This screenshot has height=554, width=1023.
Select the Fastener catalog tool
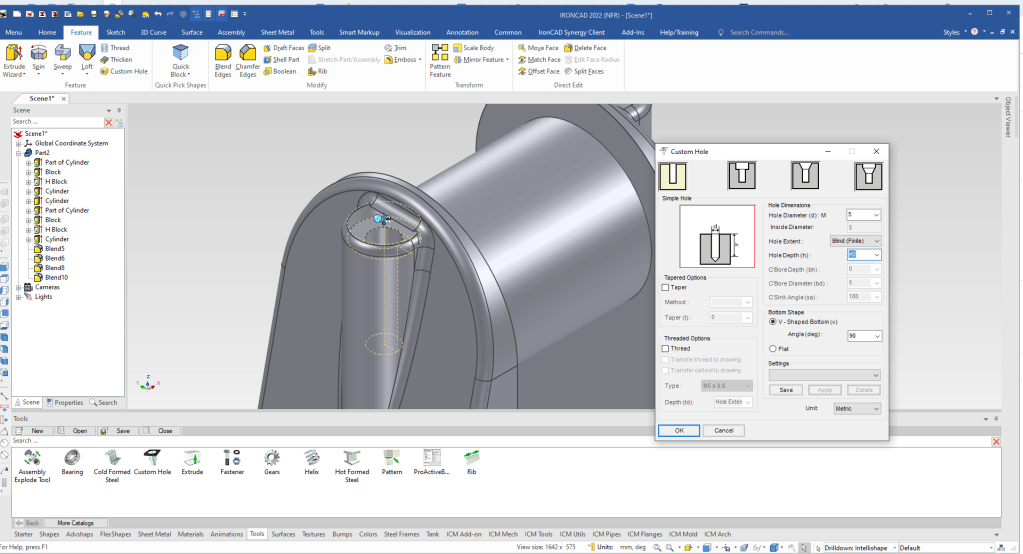231,463
